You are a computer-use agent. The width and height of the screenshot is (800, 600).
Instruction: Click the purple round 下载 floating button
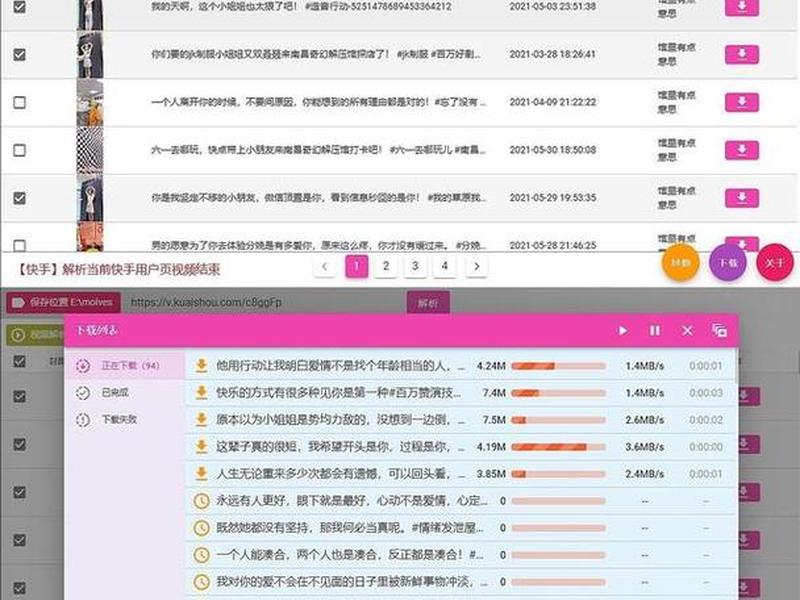pos(728,263)
